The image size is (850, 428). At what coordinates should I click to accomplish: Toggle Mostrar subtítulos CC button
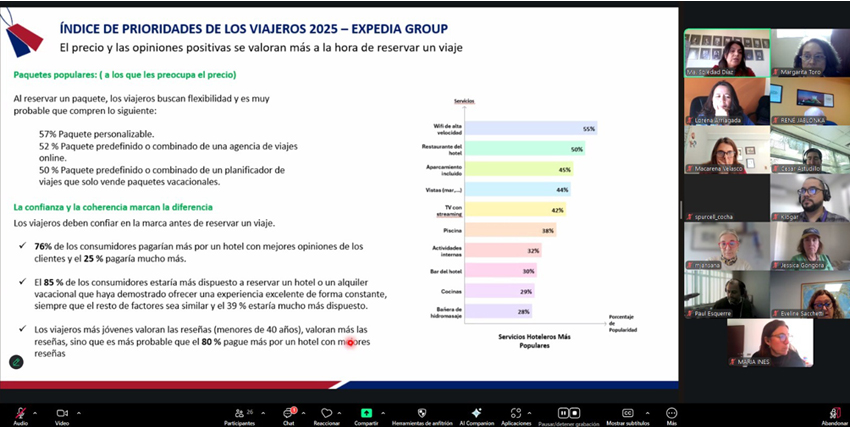pos(628,412)
